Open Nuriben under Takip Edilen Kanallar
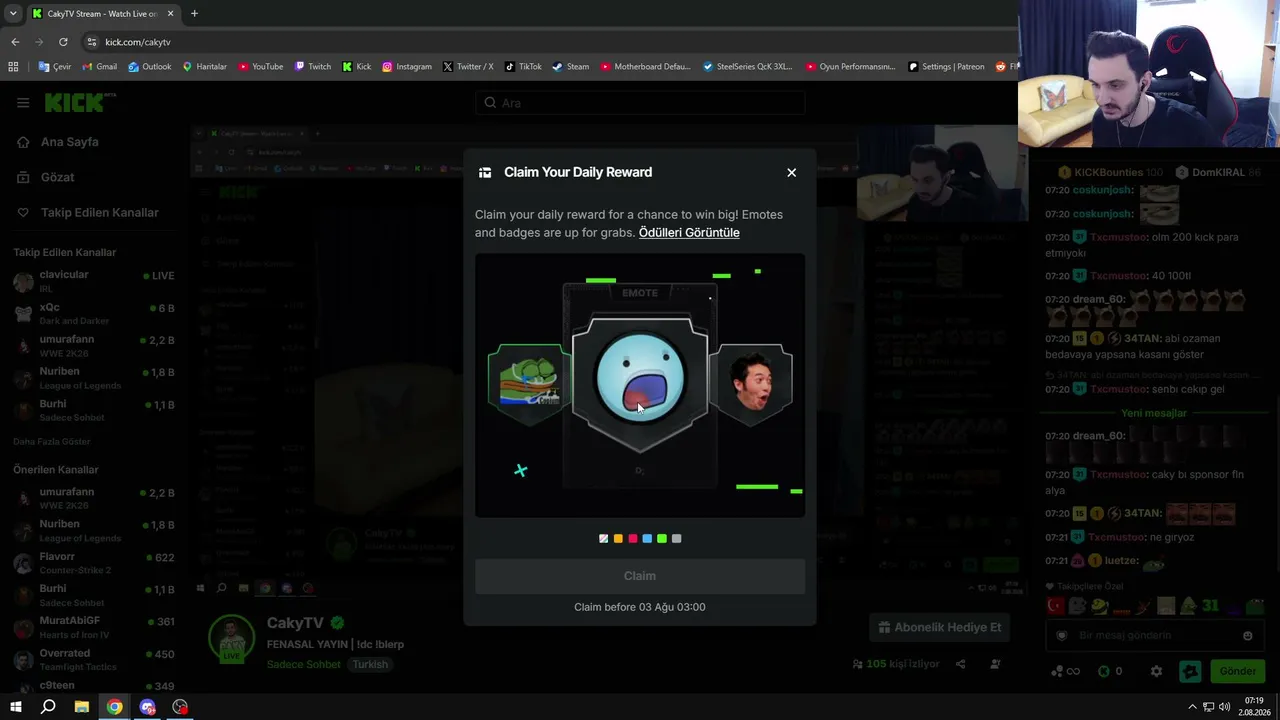The image size is (1280, 720). pos(95,378)
